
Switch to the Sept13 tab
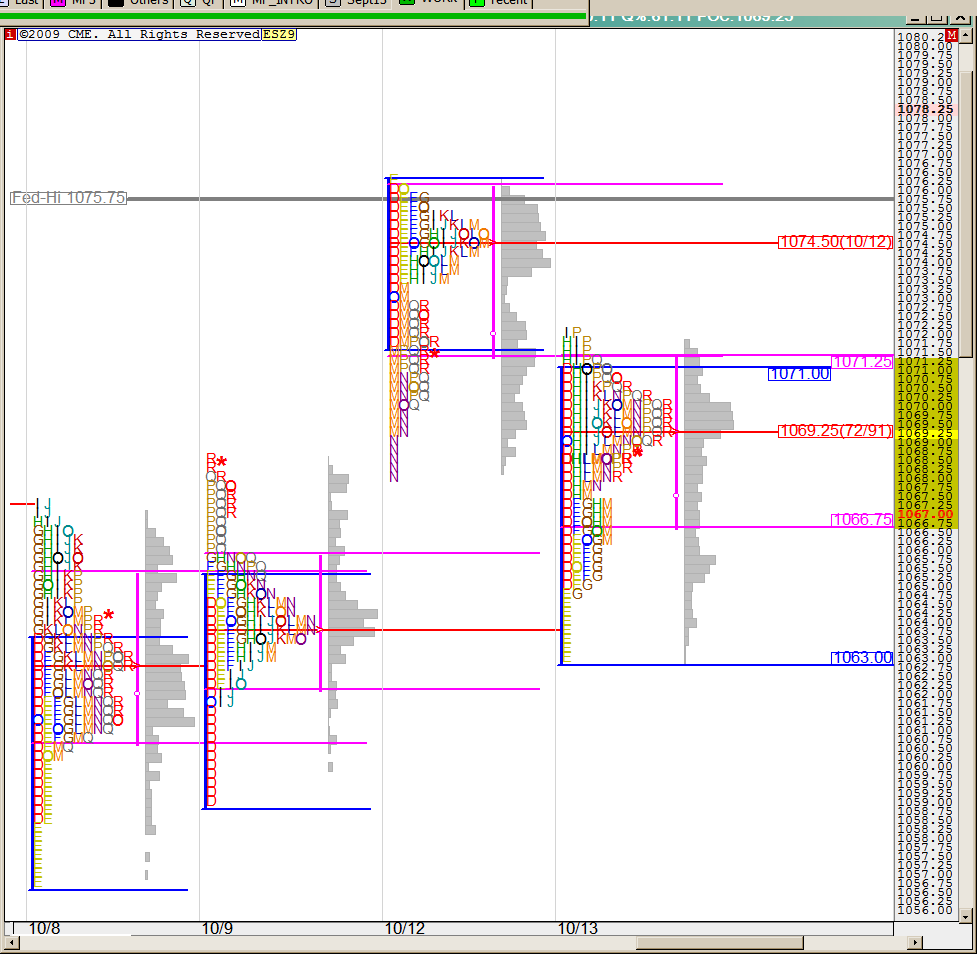[x=366, y=2]
